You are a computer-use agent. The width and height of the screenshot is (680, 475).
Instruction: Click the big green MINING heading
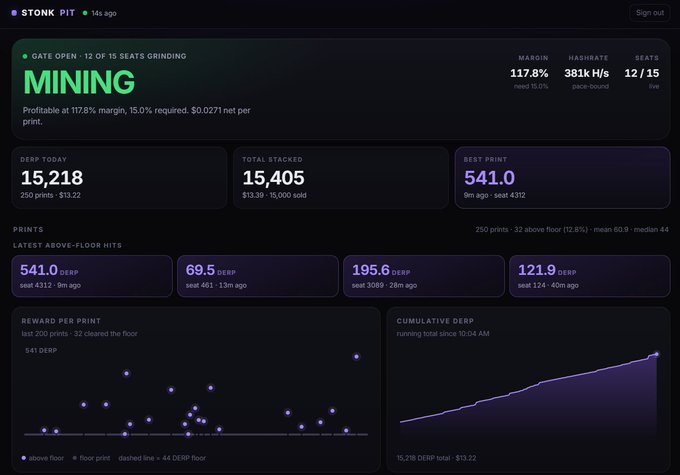coord(79,82)
